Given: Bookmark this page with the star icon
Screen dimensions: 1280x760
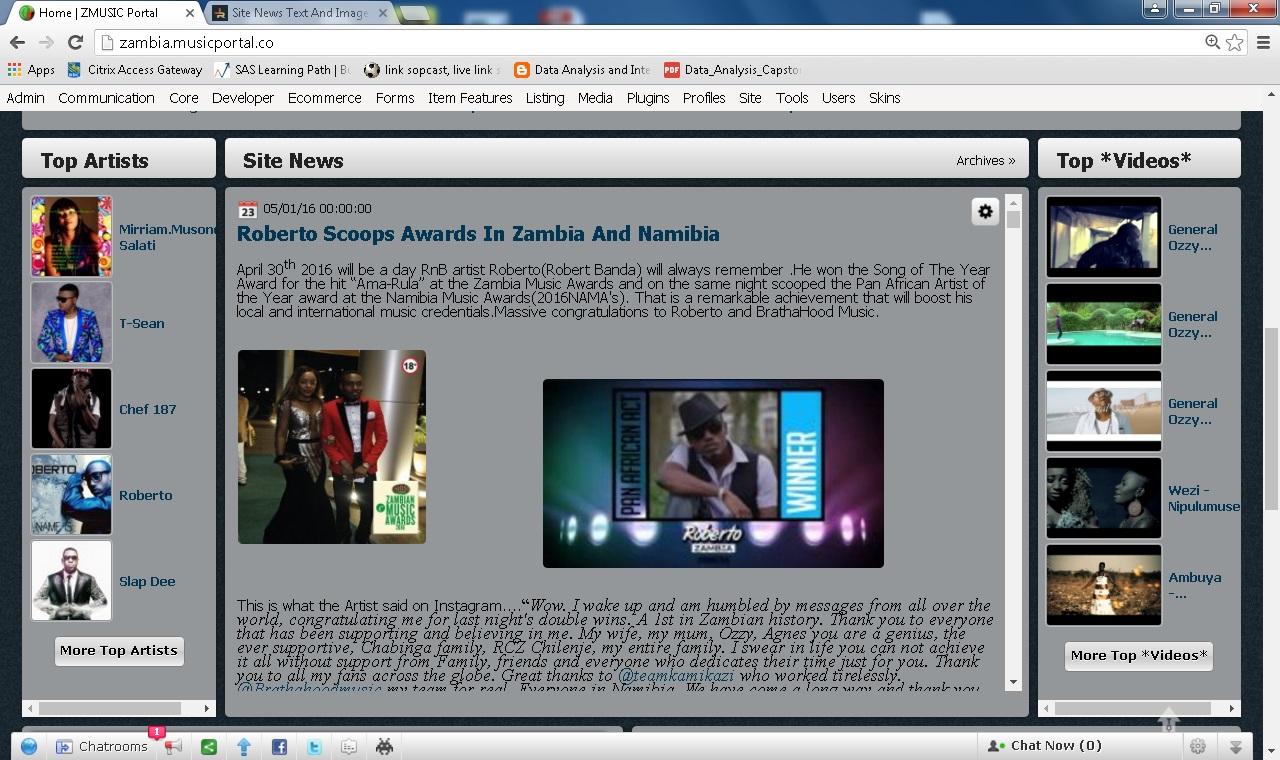Looking at the screenshot, I should point(1235,42).
